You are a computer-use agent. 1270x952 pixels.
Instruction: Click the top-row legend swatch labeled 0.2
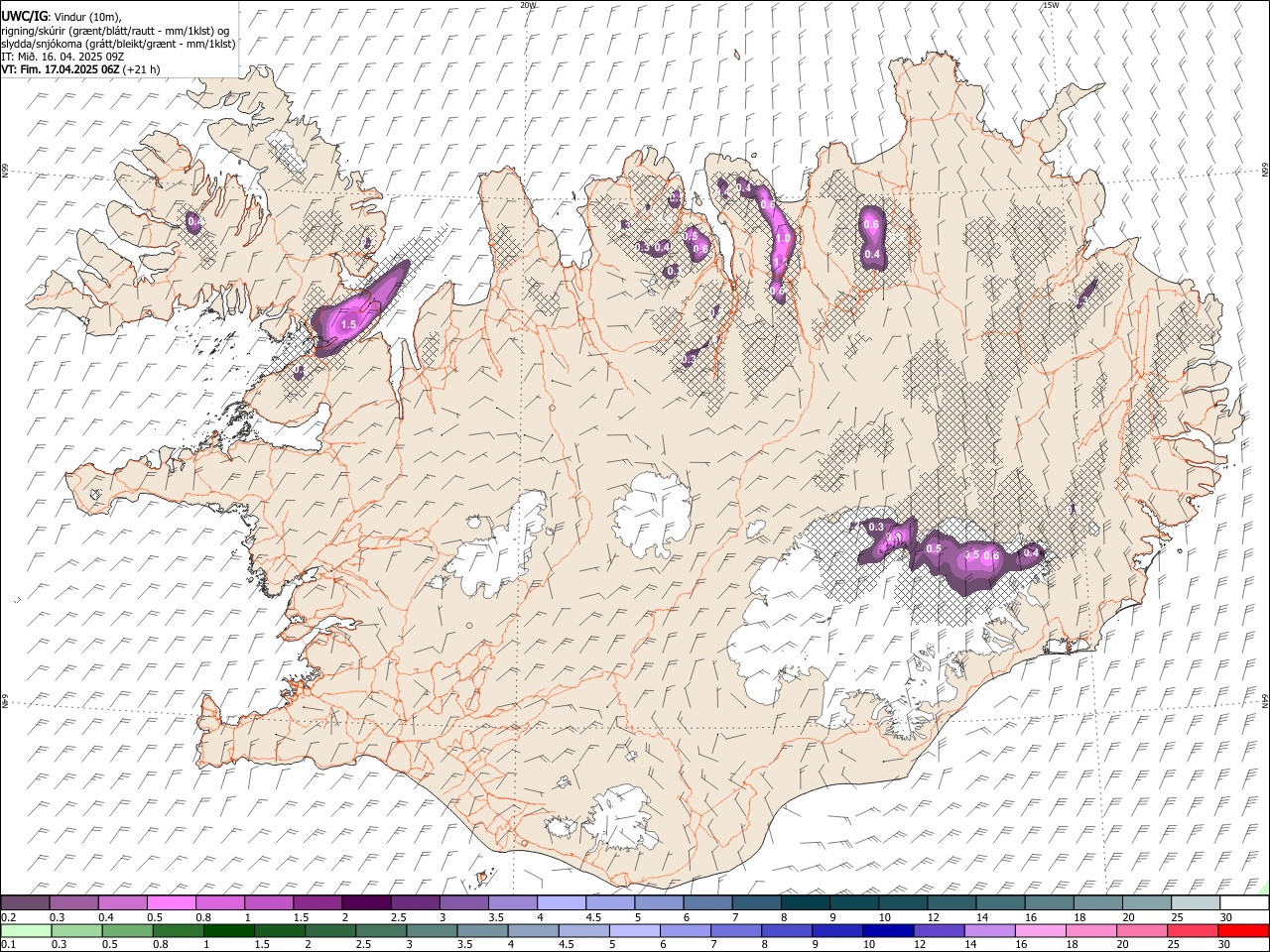25,902
